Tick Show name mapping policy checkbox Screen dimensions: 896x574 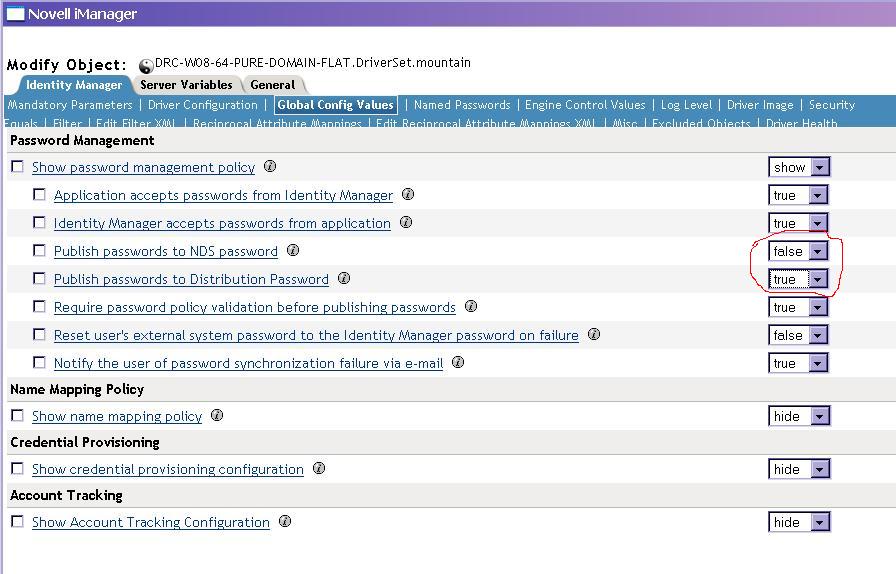[x=18, y=416]
